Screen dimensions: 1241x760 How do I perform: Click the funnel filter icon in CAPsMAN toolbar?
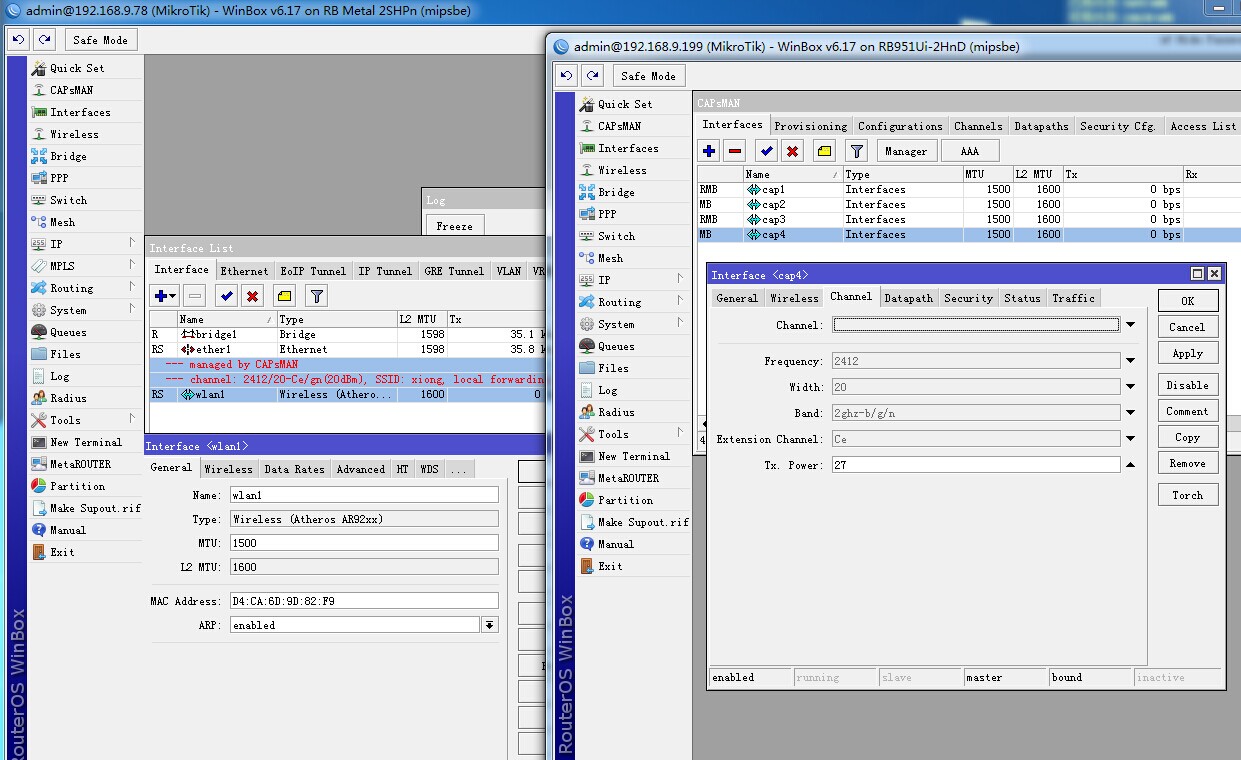[857, 151]
